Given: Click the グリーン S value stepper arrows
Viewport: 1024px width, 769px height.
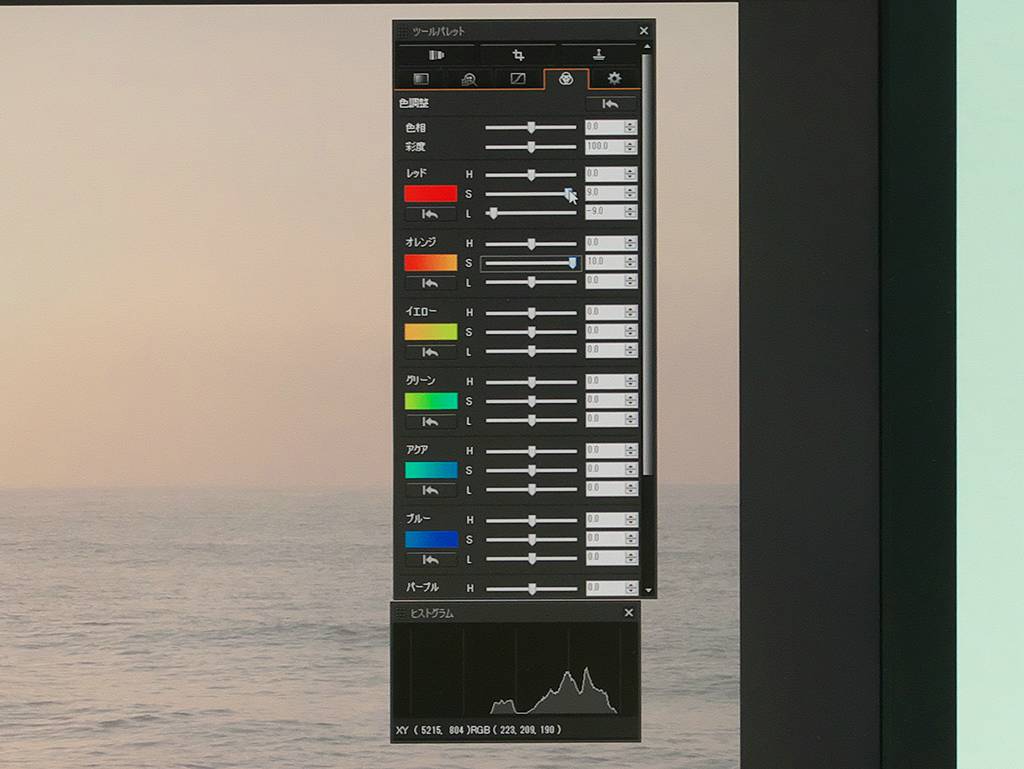Looking at the screenshot, I should (630, 400).
